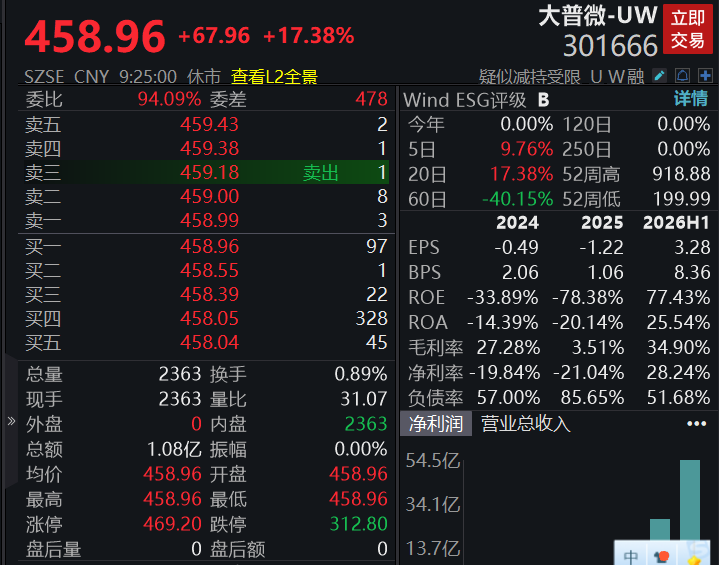Click the 内盘 value 2363
Viewport: 719px width, 565px height.
point(366,424)
